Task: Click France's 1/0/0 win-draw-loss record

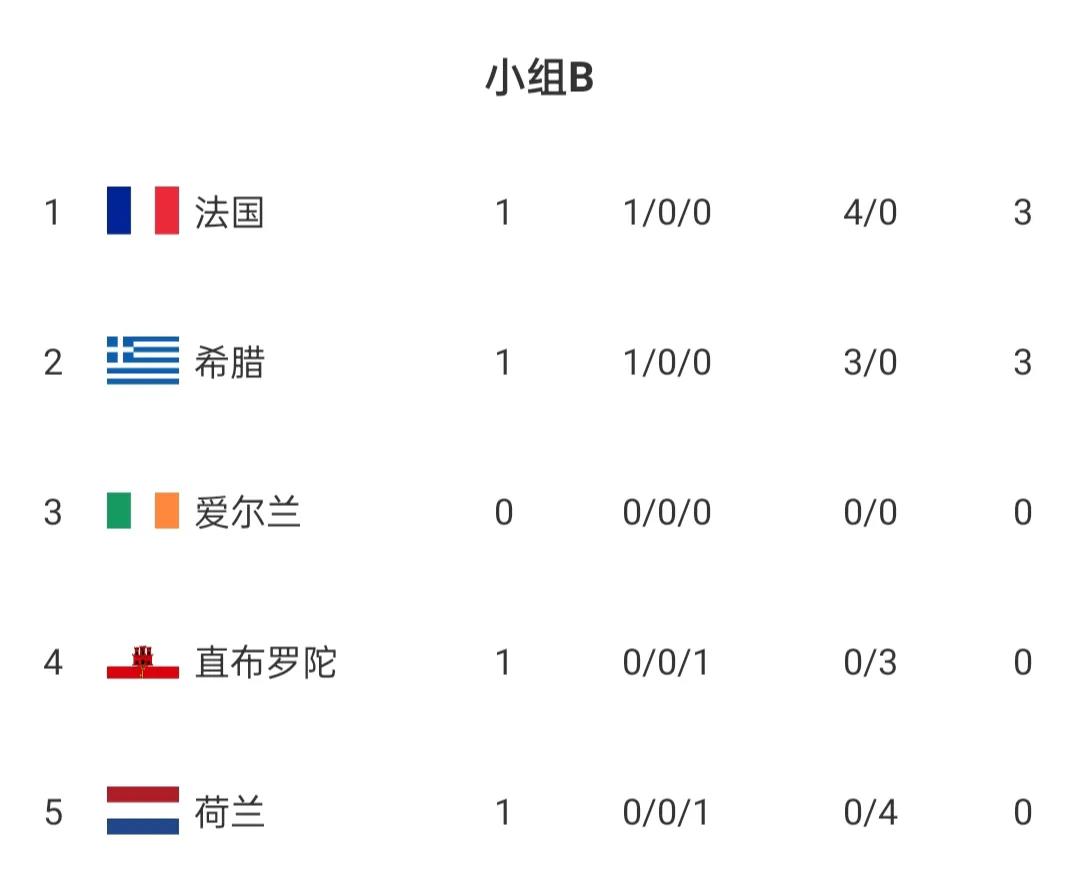Action: tap(666, 212)
